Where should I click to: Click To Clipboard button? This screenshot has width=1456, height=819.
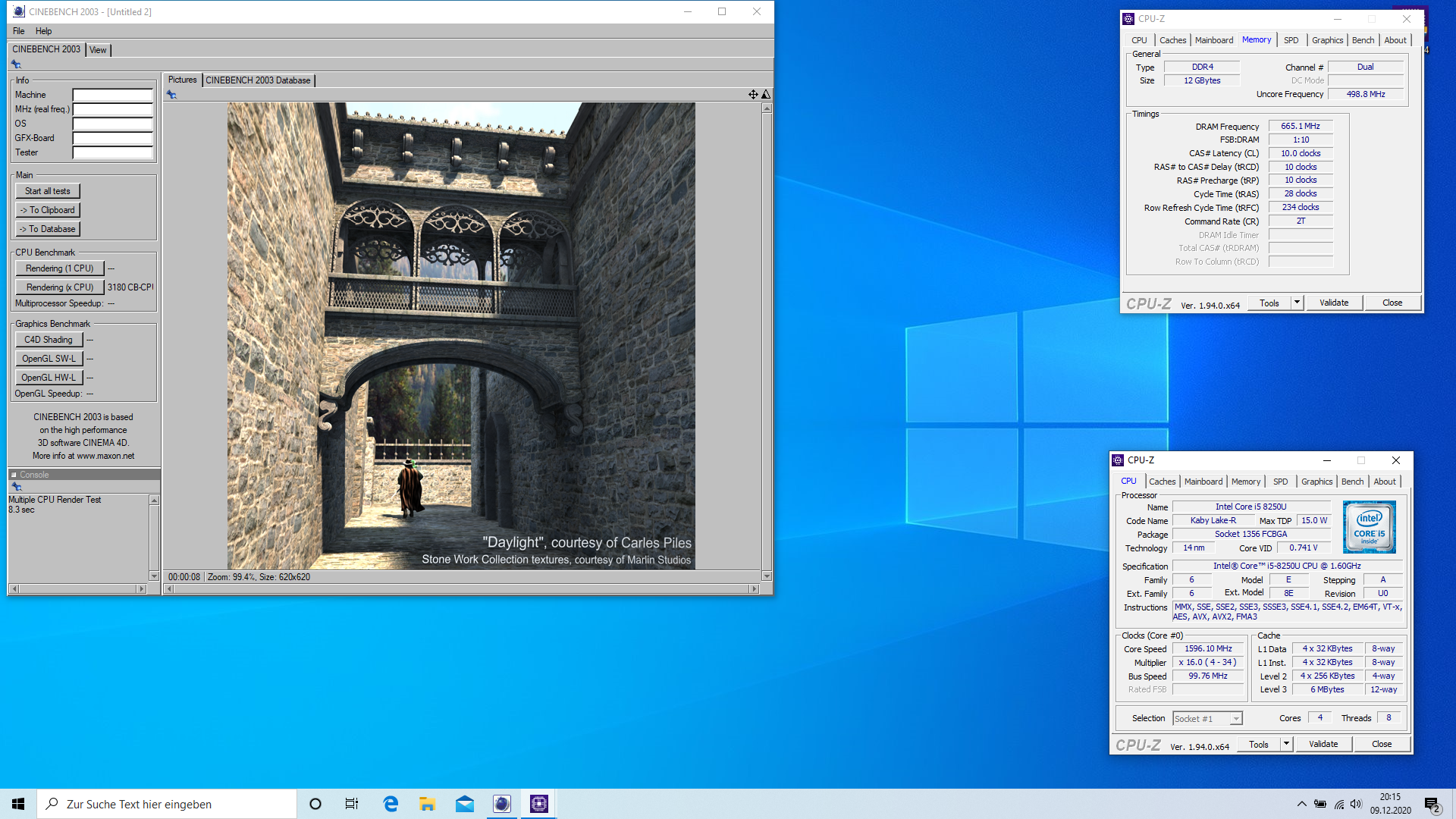tap(48, 210)
